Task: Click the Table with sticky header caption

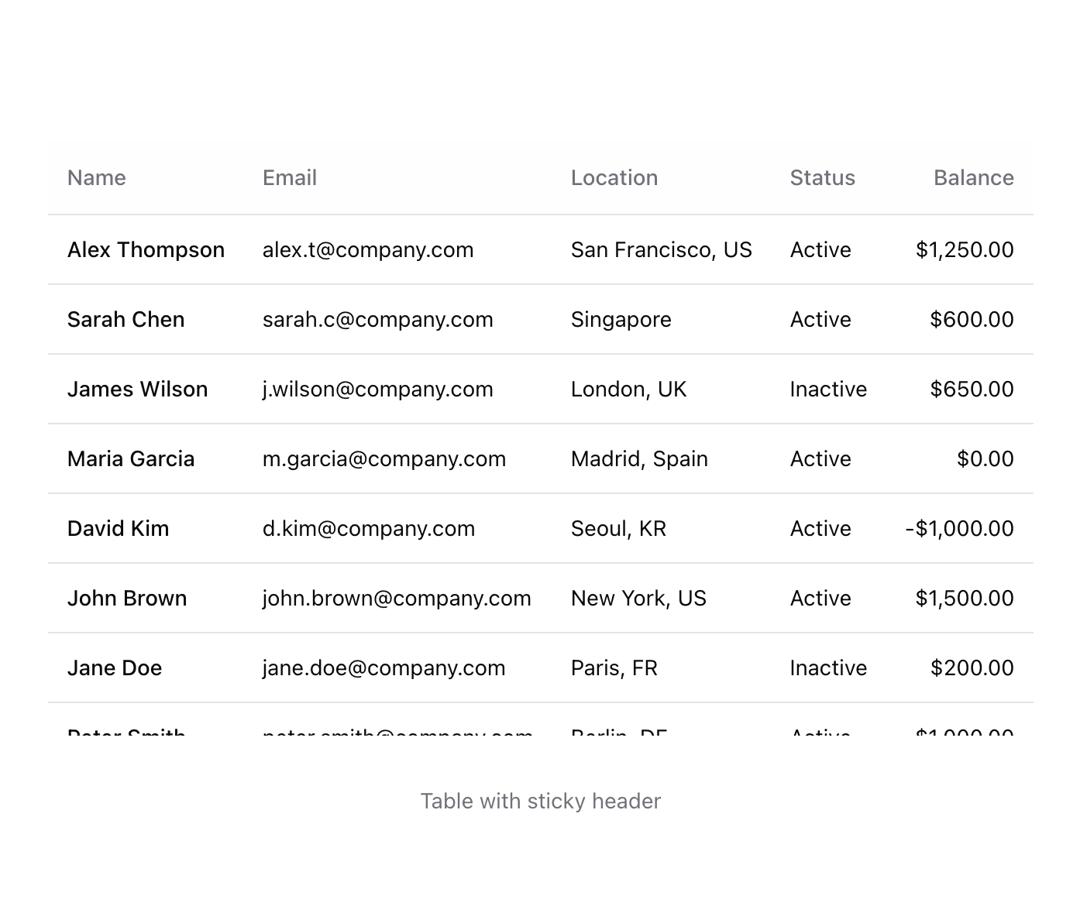Action: click(x=541, y=801)
